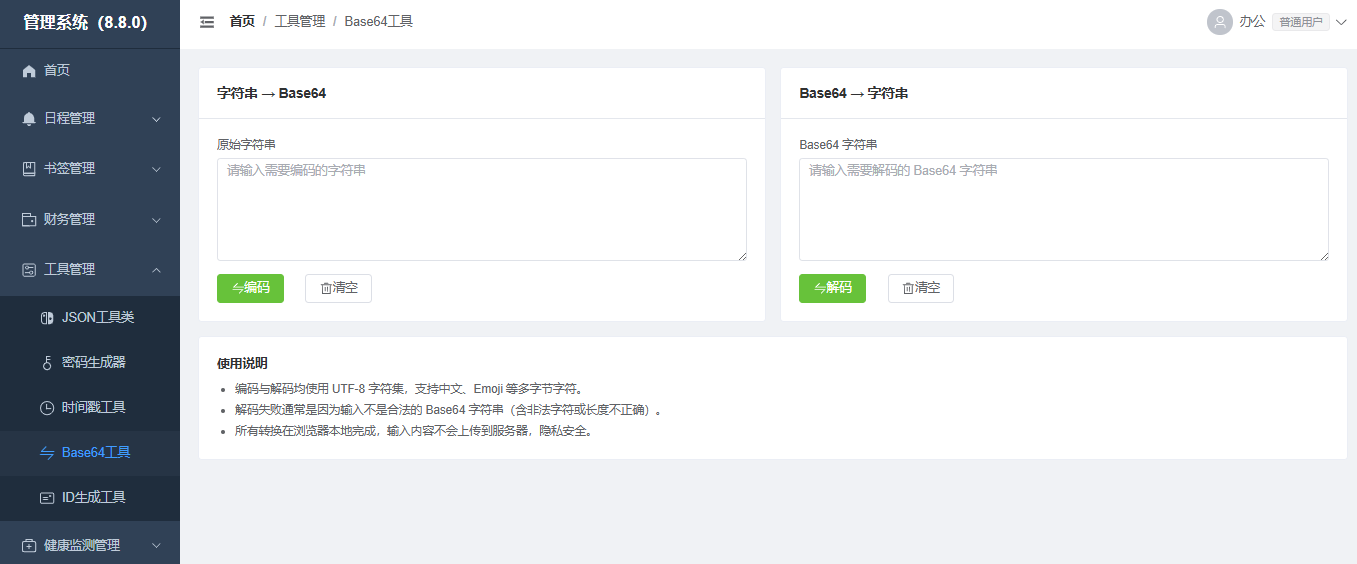
Task: Click the bell icon for 日程管理
Action: click(x=29, y=119)
